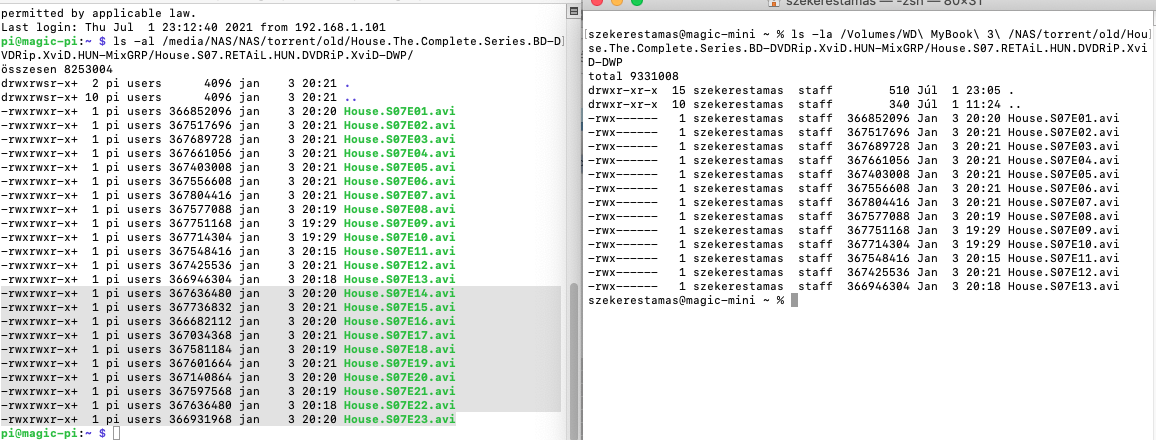1156x440 pixels.
Task: Click House.S07E01.avi in the magic-mini terminal
Action: 1063,118
